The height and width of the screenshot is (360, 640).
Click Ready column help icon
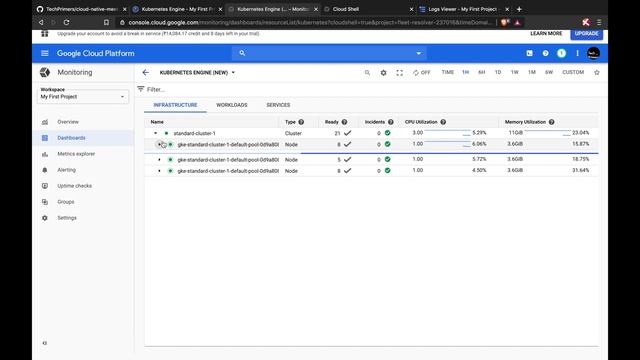tap(344, 122)
